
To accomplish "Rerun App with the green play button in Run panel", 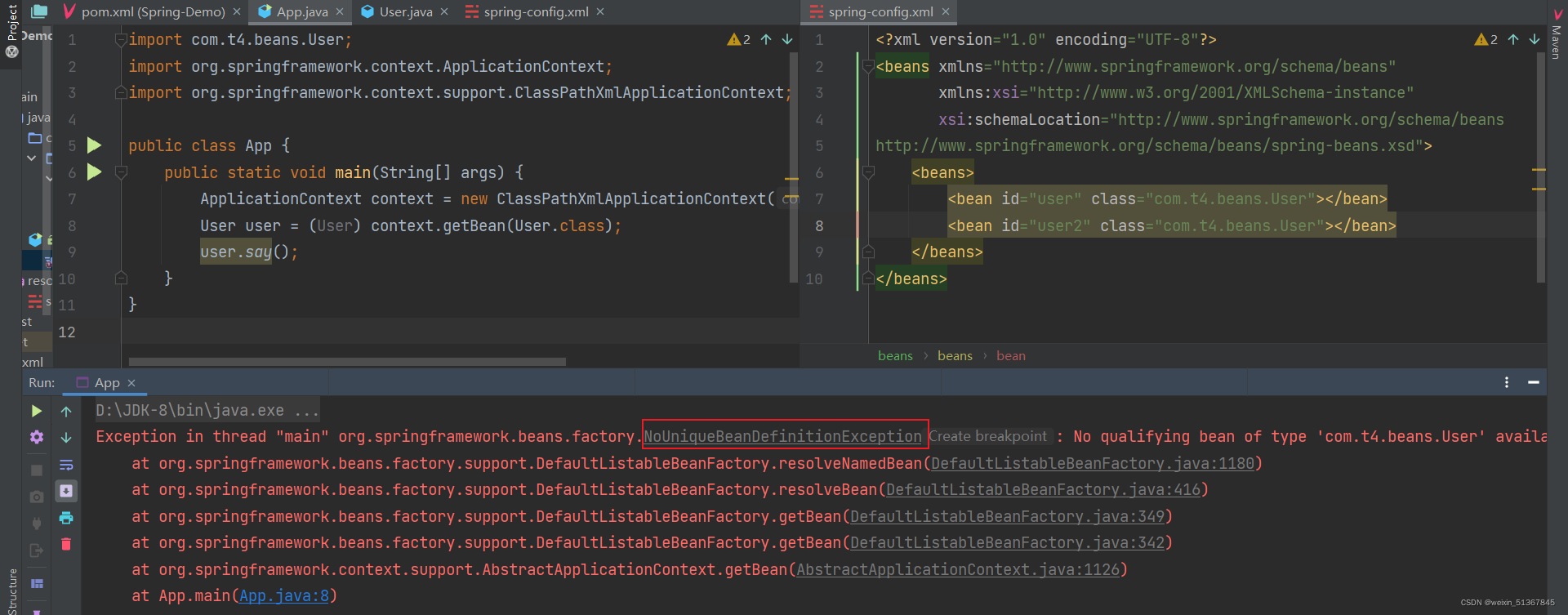I will 37,411.
